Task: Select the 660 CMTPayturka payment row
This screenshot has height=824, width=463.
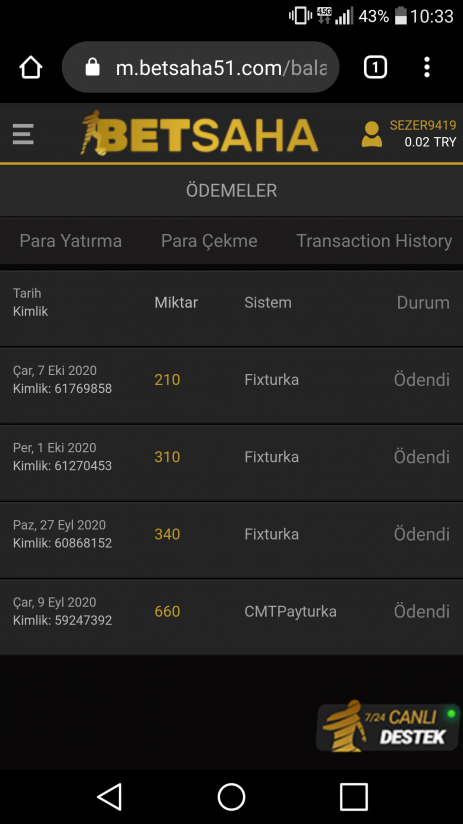Action: coord(231,617)
